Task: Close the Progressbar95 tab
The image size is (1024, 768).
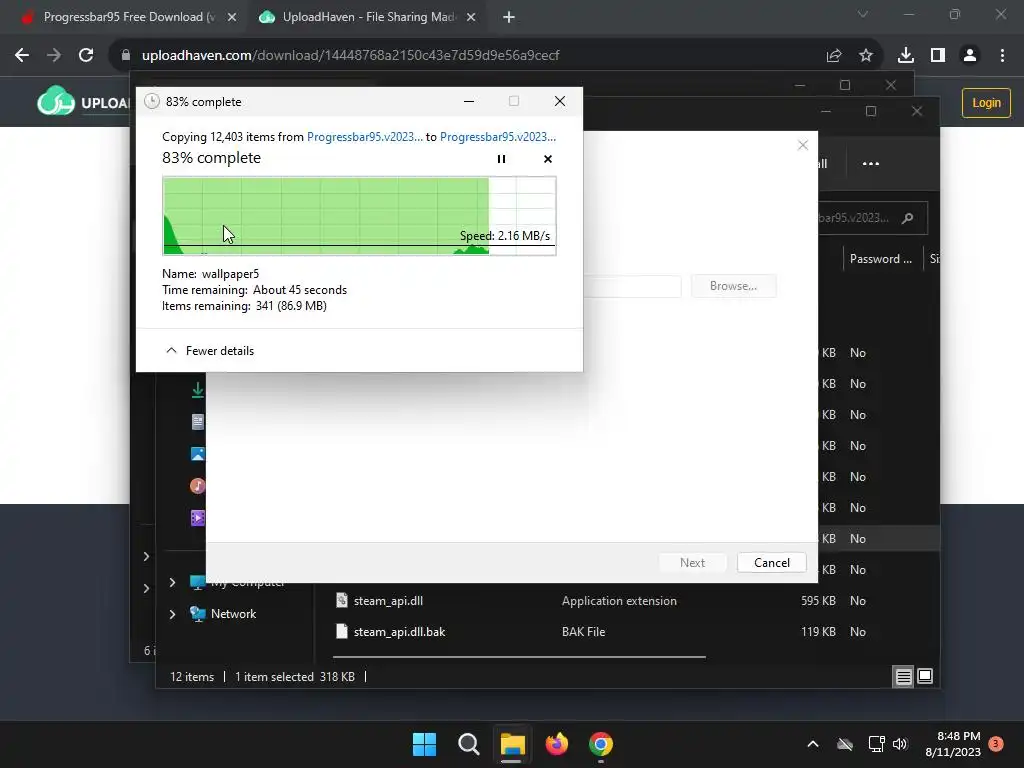Action: point(232,18)
